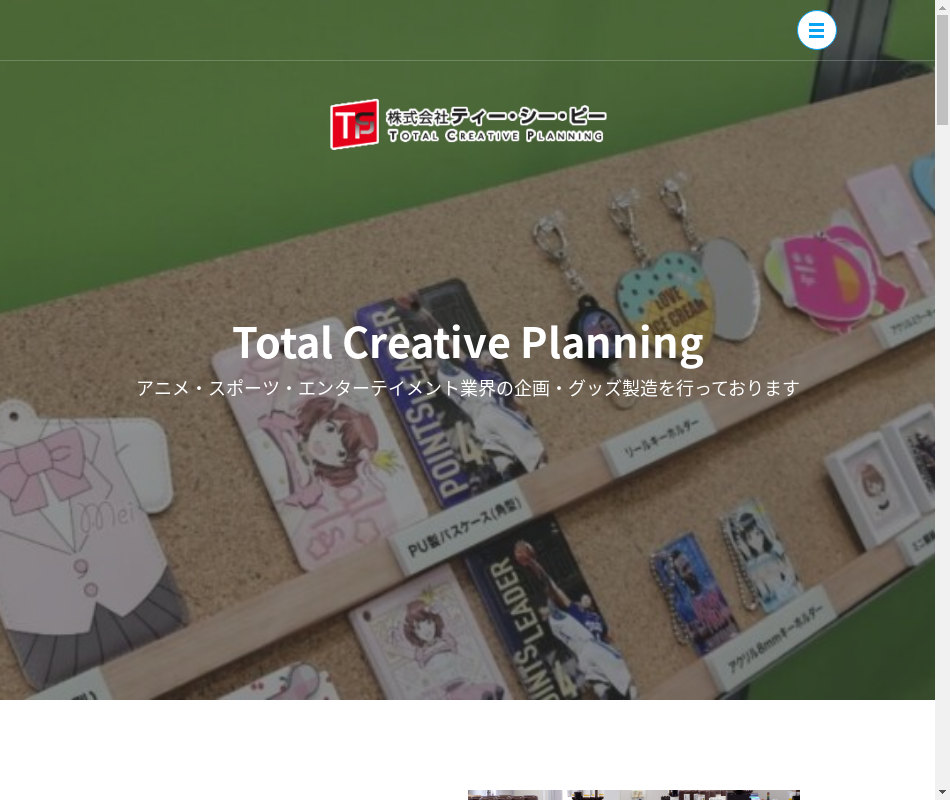Screen dimensions: 950x800
Task: Select the large Total Creative Planning heading
Action: [468, 344]
